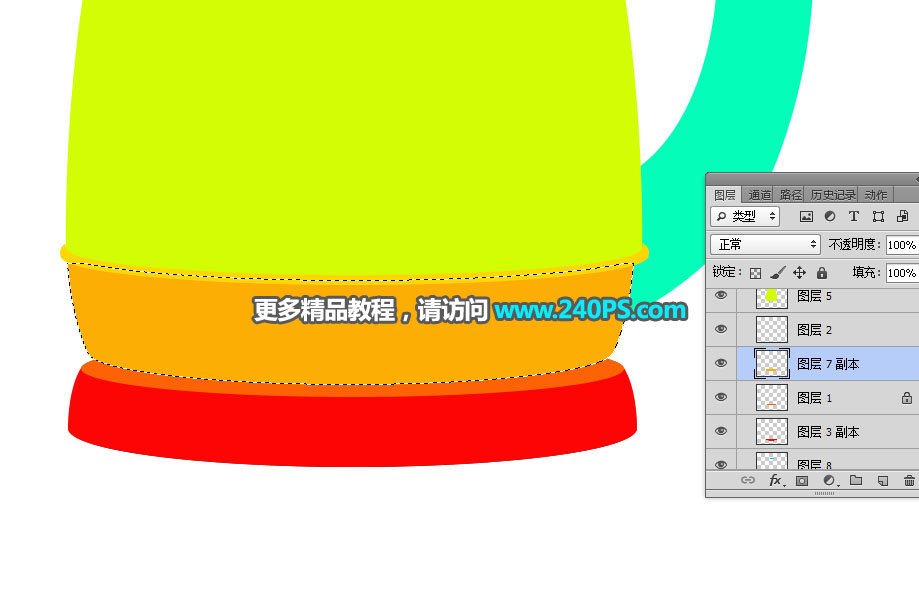
Task: Select the 图层 5 thumbnail
Action: [772, 298]
